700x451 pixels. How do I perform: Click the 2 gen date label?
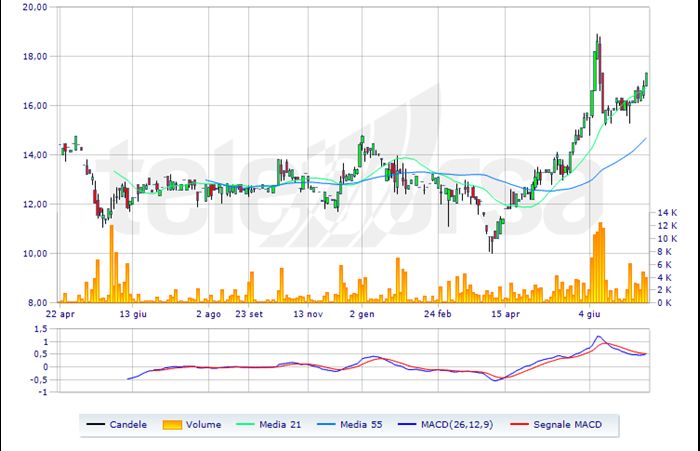(362, 314)
